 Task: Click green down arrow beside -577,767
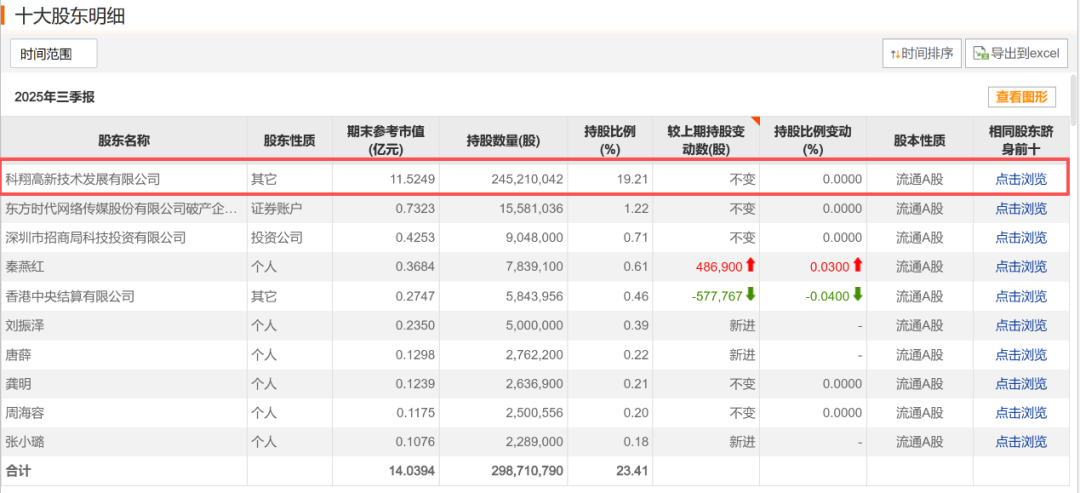click(750, 294)
